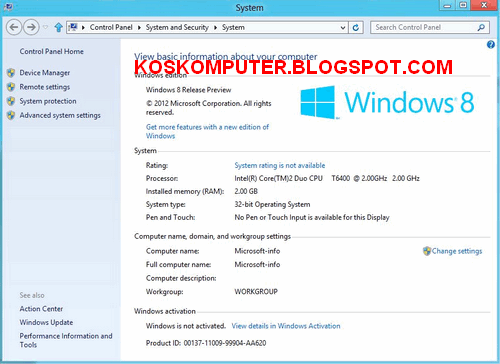Click 32-bit Operating System text
The height and width of the screenshot is (364, 500).
(272, 204)
